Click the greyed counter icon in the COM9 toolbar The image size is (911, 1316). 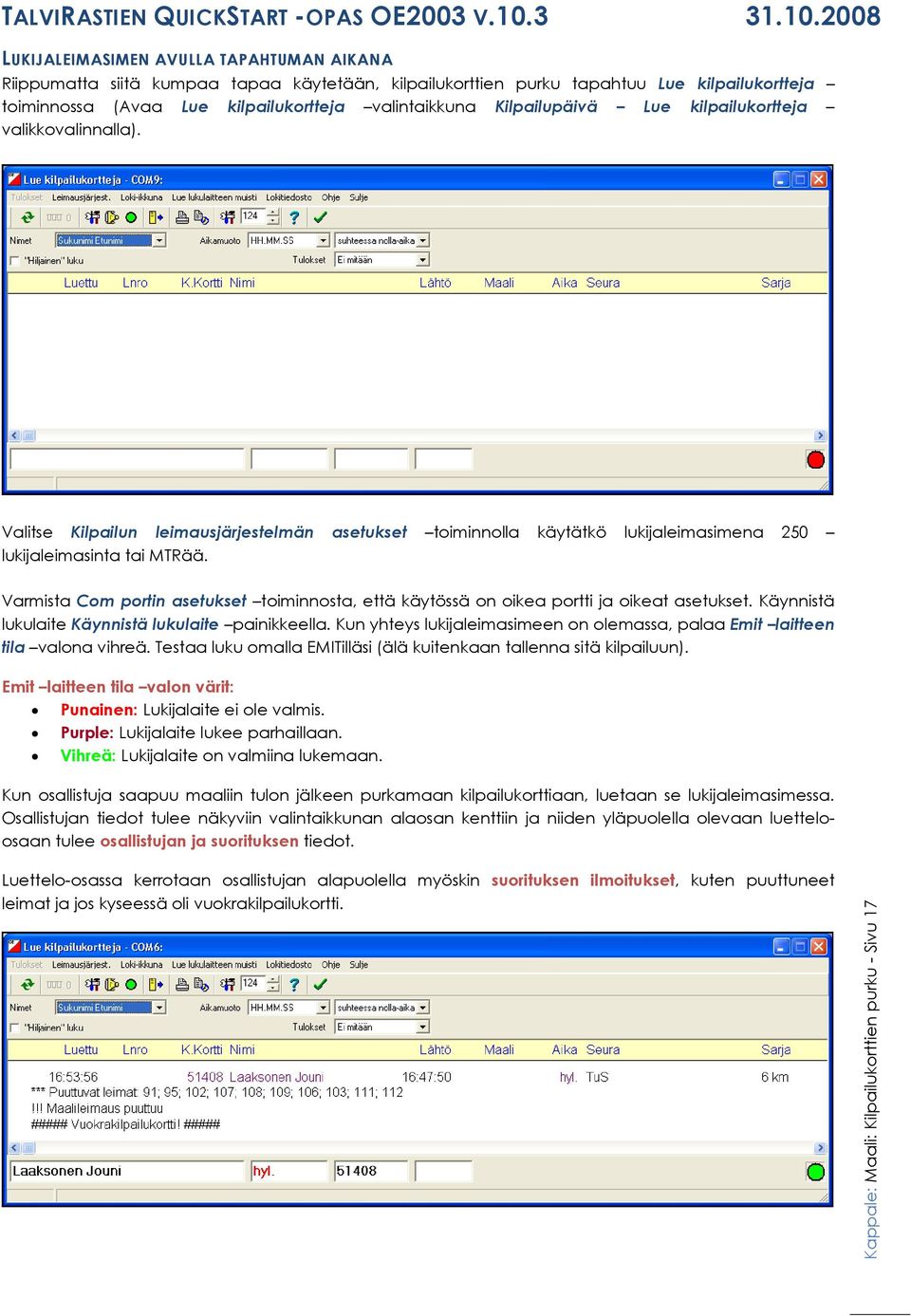coord(59,217)
